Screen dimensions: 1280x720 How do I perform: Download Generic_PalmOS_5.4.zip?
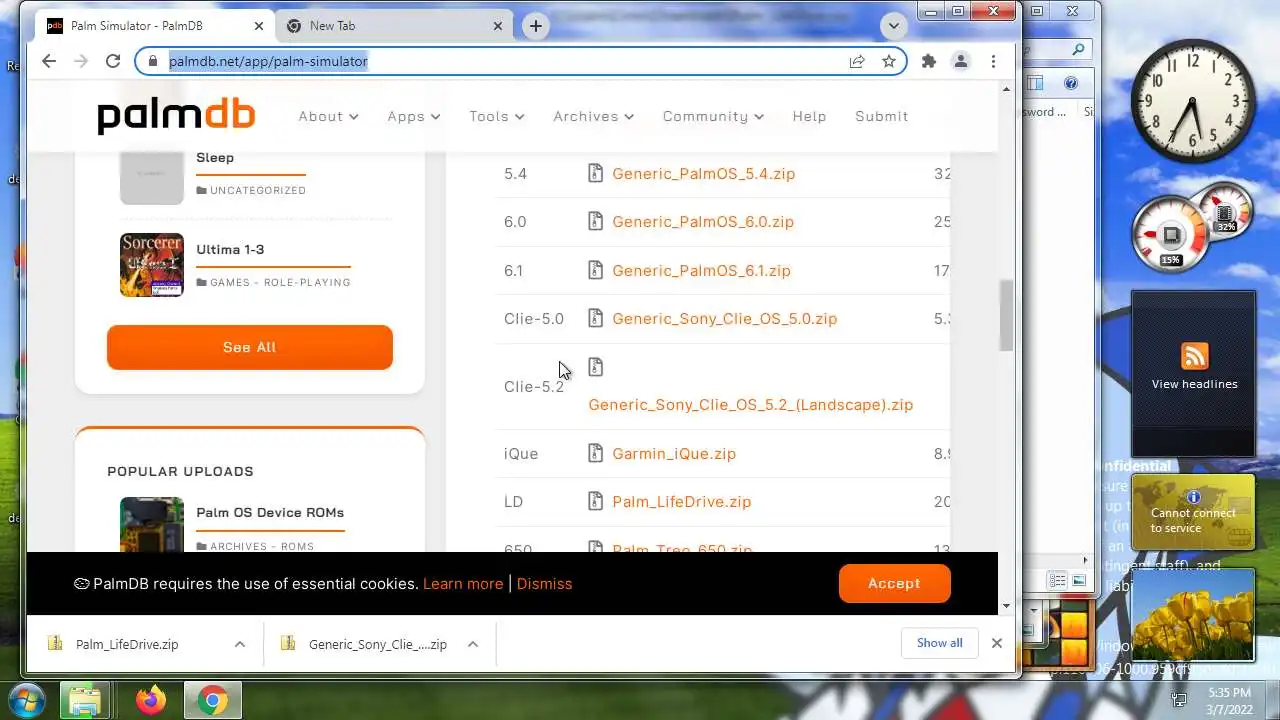click(x=703, y=173)
